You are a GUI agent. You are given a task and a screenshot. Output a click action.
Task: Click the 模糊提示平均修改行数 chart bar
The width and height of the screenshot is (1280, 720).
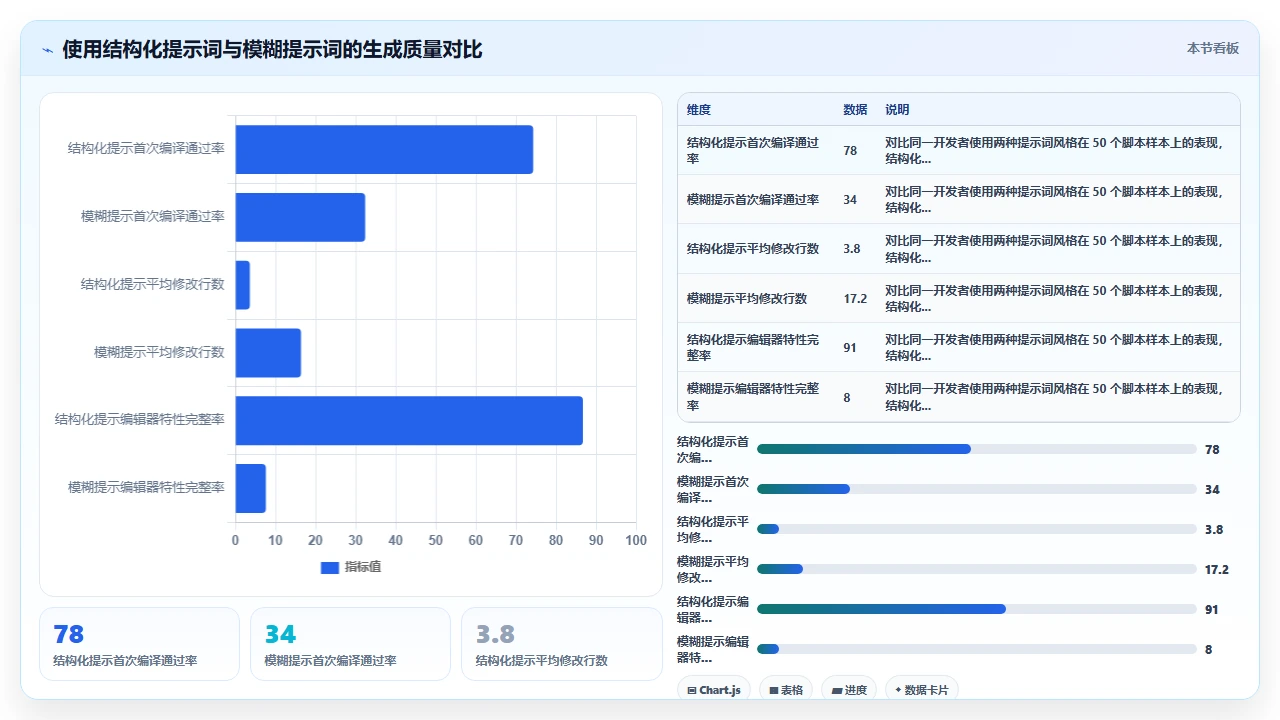(268, 352)
